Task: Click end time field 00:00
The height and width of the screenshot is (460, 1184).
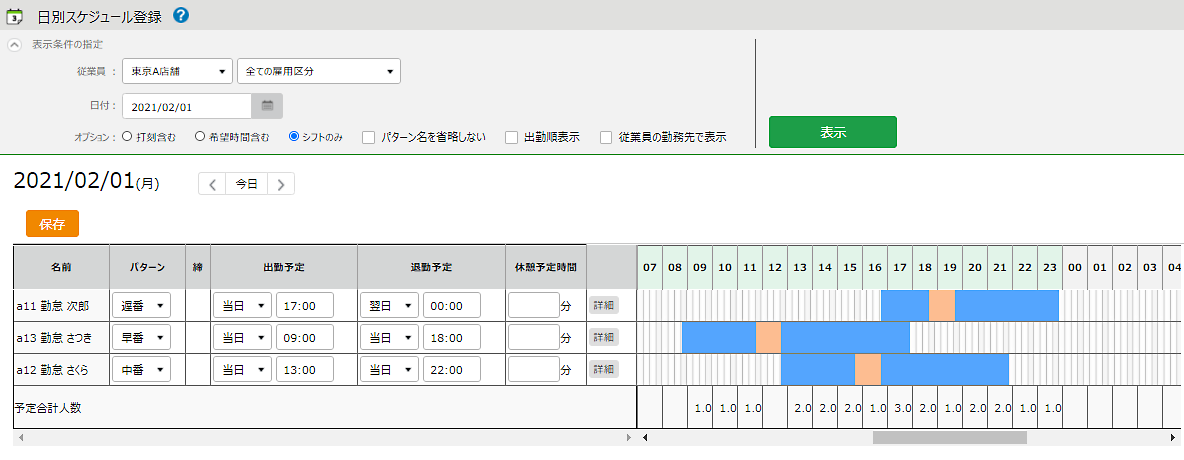Action: tap(452, 305)
